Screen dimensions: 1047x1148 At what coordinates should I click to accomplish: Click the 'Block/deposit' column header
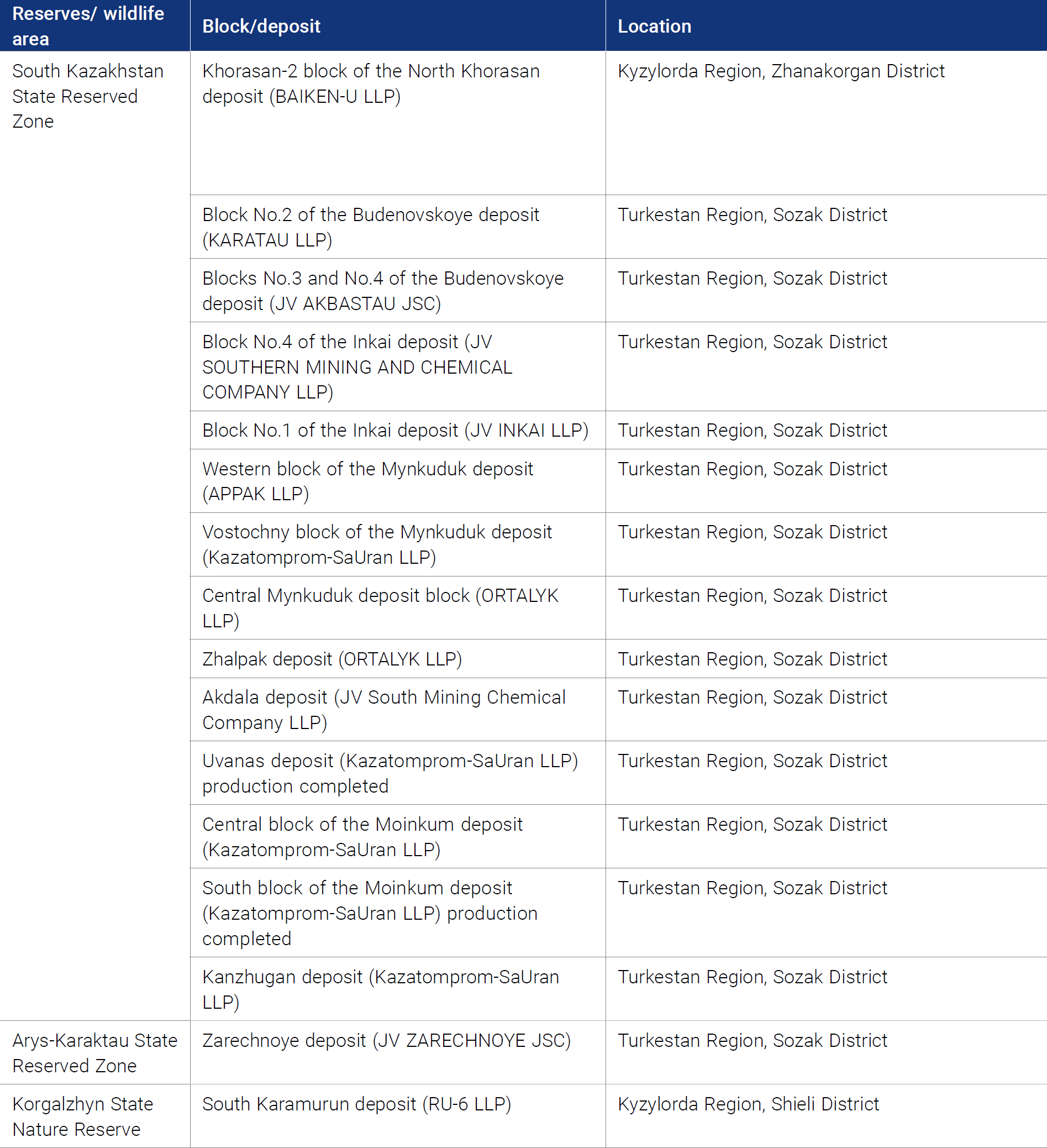tap(397, 25)
